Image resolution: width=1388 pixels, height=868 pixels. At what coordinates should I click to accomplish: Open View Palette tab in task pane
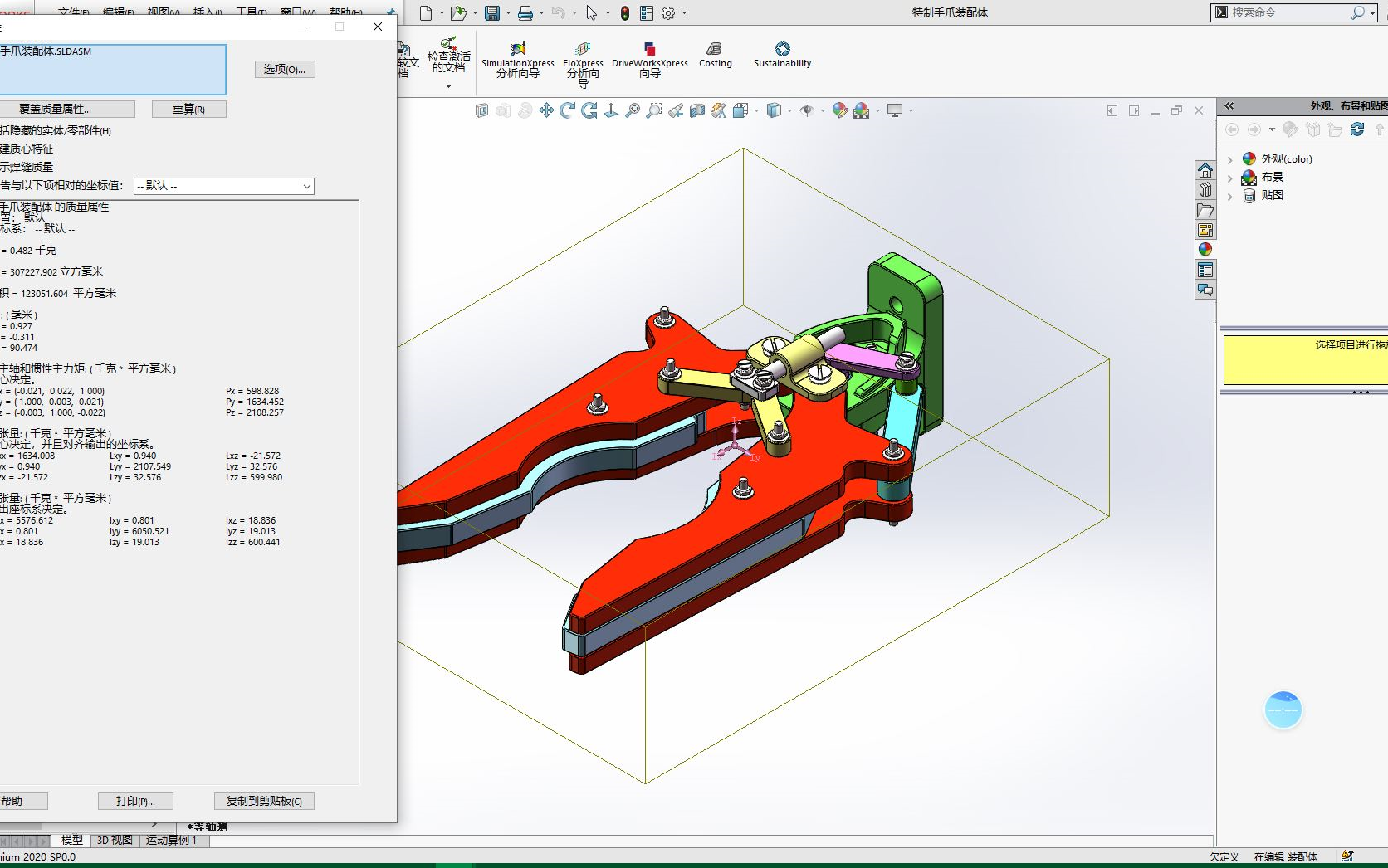pyautogui.click(x=1205, y=230)
